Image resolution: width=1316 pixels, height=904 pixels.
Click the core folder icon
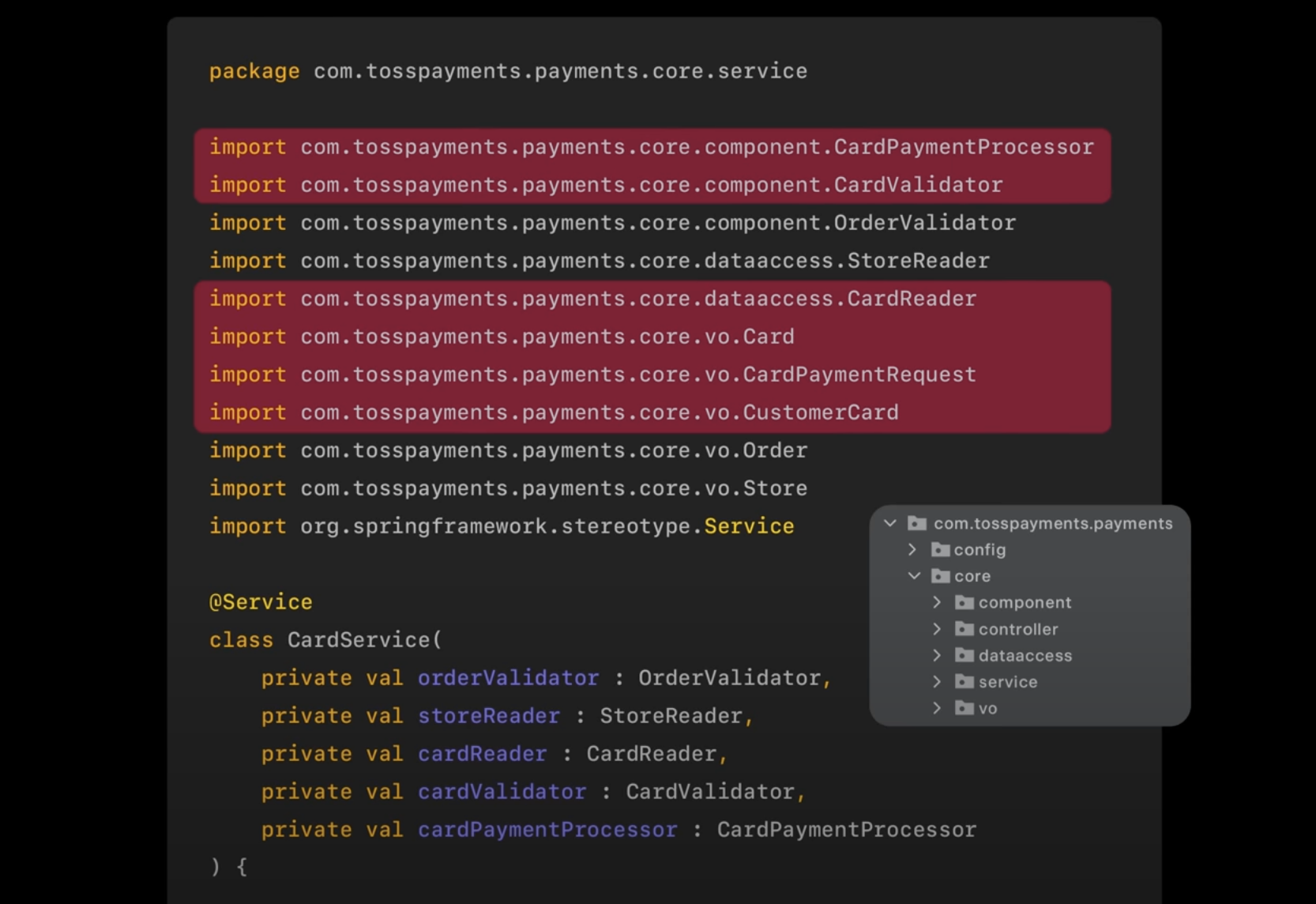coord(940,576)
